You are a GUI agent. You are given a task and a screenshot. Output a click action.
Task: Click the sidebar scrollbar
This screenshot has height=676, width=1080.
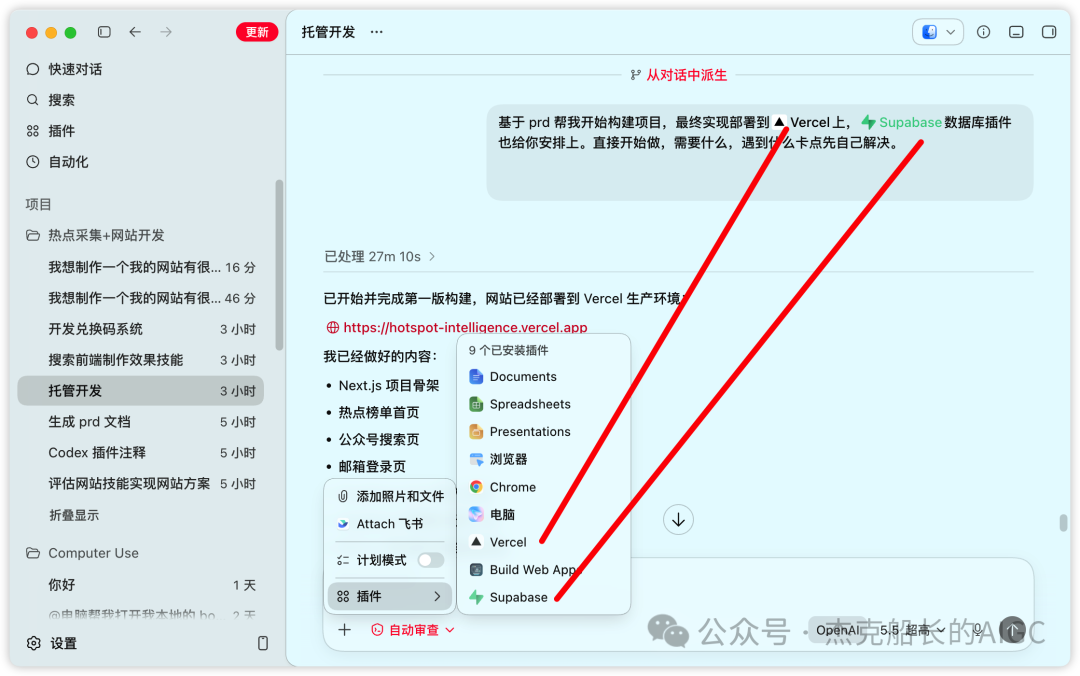(x=279, y=265)
